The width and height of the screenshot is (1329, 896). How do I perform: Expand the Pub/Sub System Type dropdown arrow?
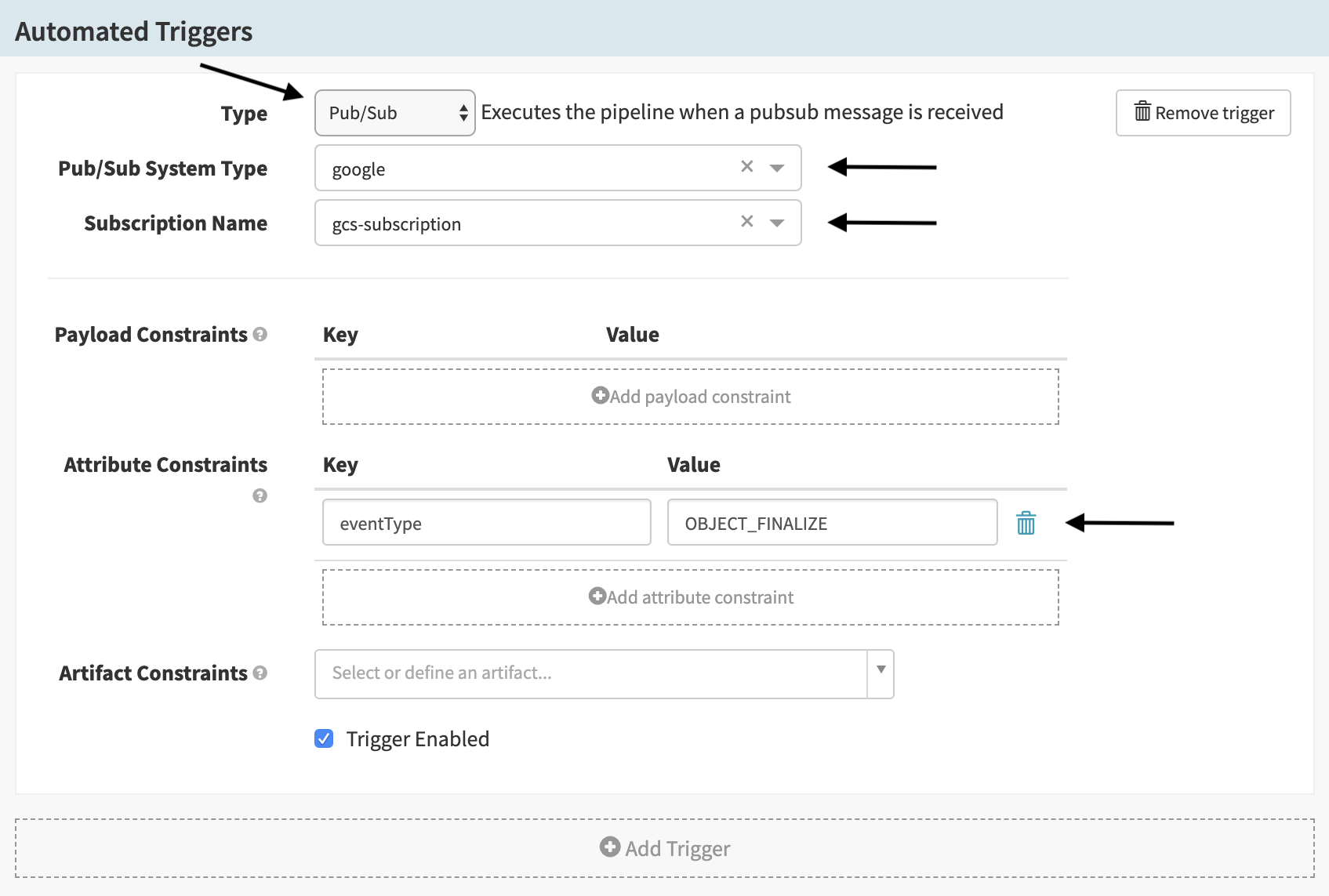click(x=777, y=168)
